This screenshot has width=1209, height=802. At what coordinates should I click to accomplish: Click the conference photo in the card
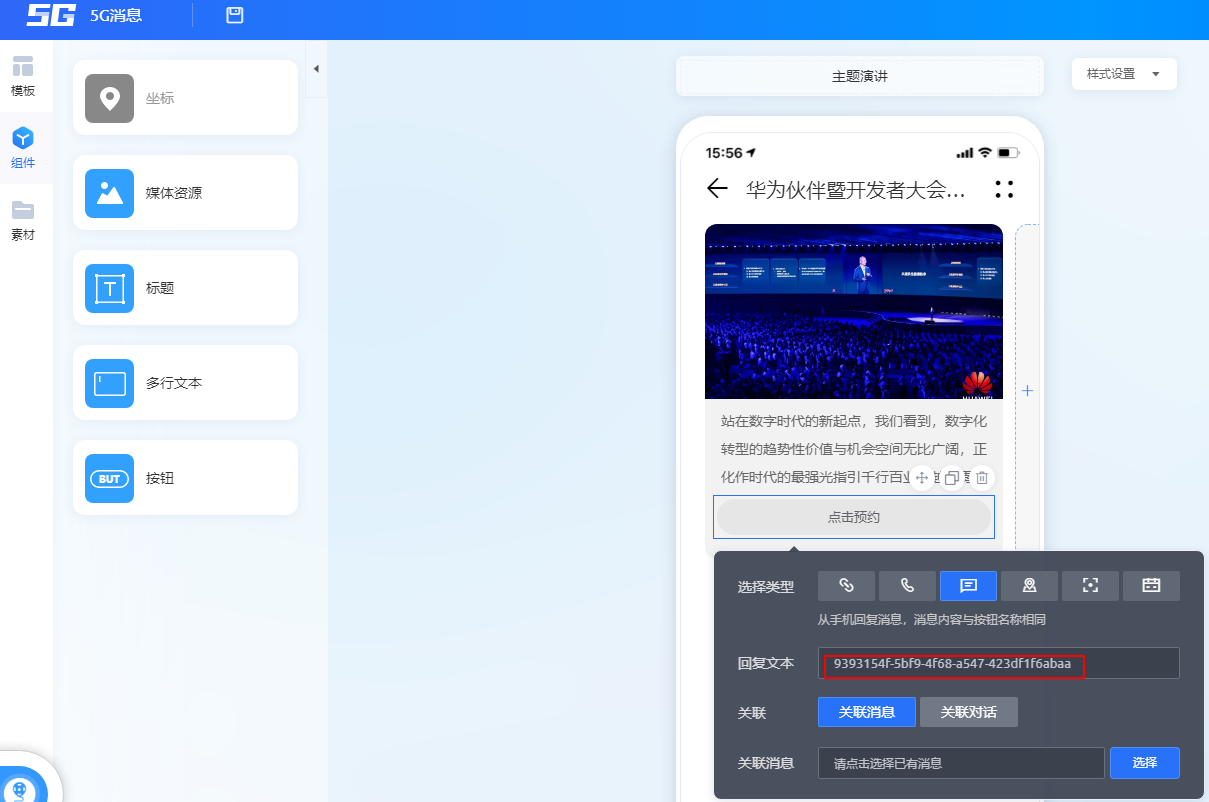pos(854,311)
